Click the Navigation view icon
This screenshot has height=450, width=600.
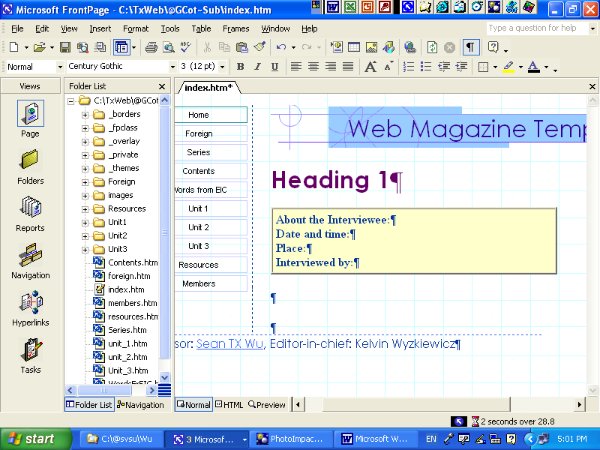(x=30, y=258)
